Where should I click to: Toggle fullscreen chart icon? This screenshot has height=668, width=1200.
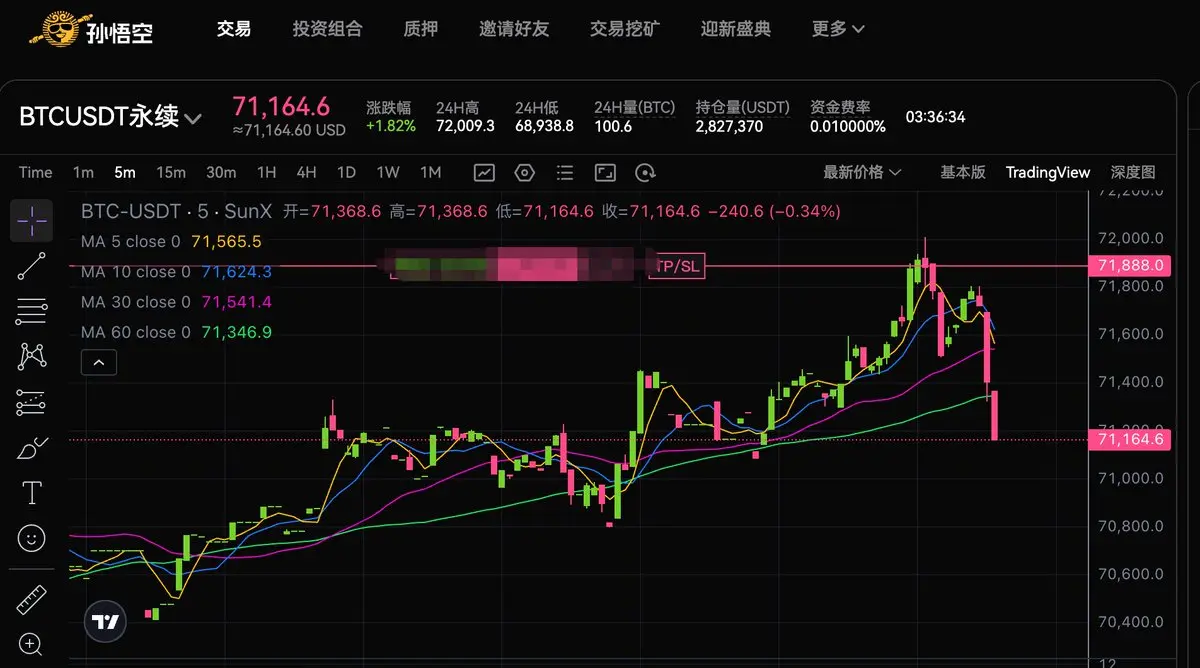605,172
